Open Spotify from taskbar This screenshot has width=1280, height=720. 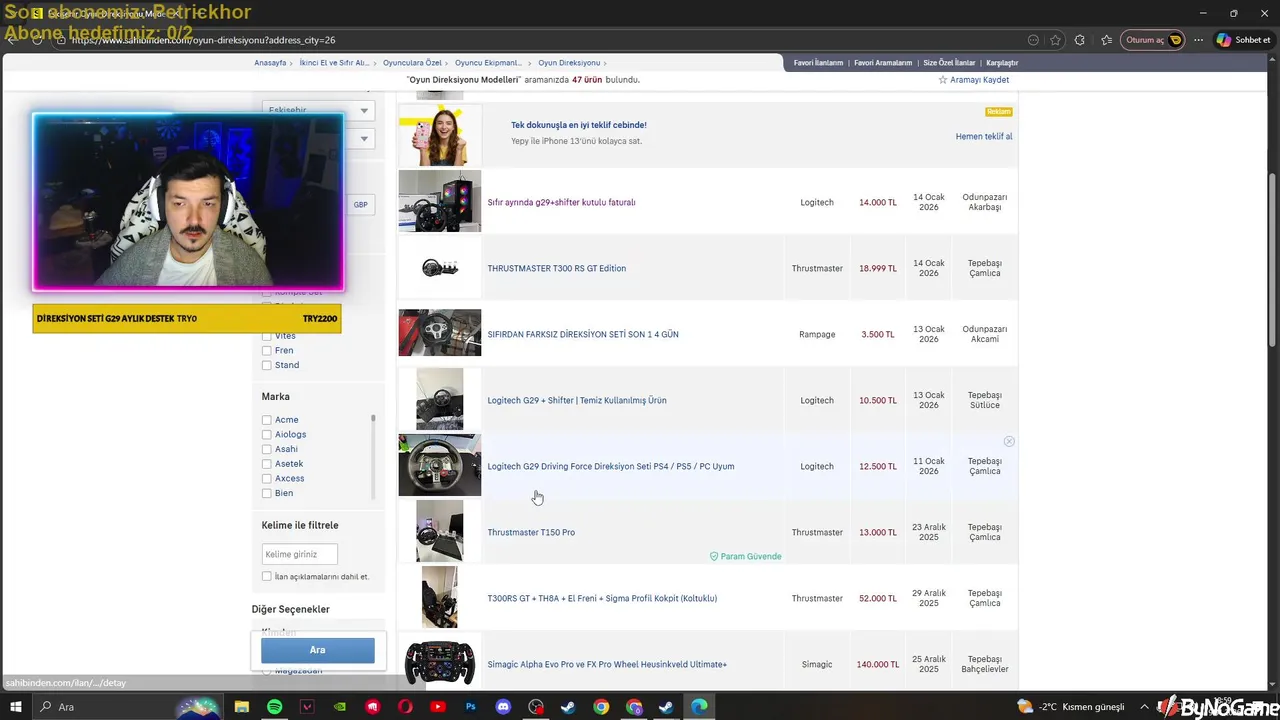pyautogui.click(x=274, y=707)
